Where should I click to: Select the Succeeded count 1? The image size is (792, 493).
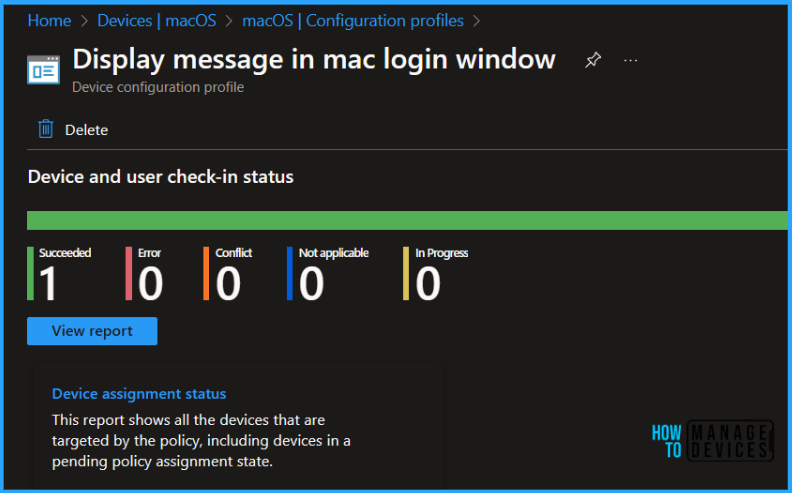tap(48, 283)
